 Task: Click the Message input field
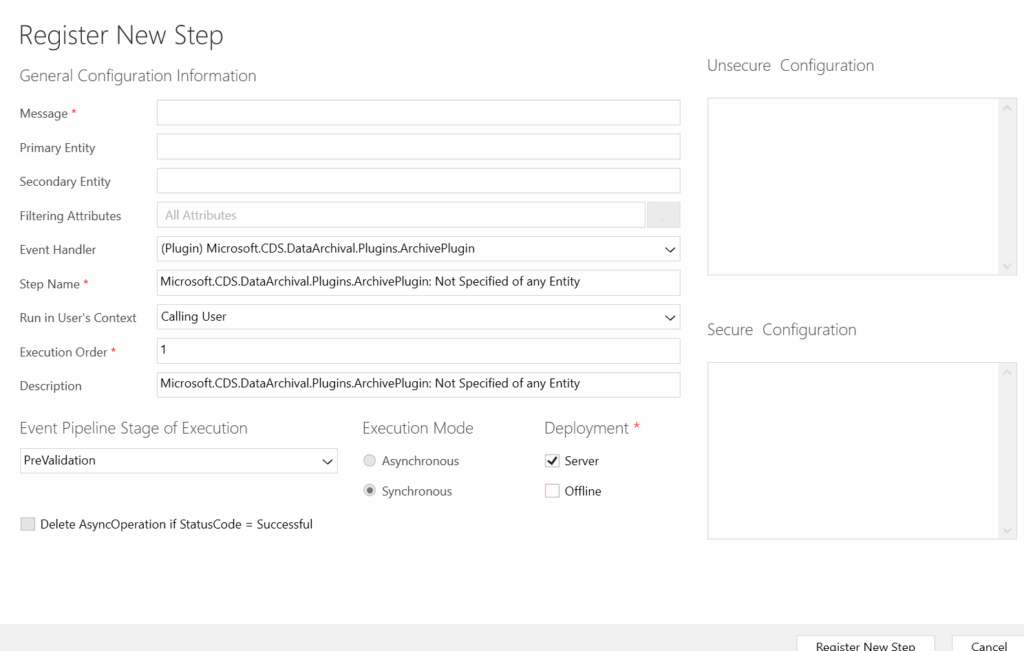pyautogui.click(x=418, y=113)
